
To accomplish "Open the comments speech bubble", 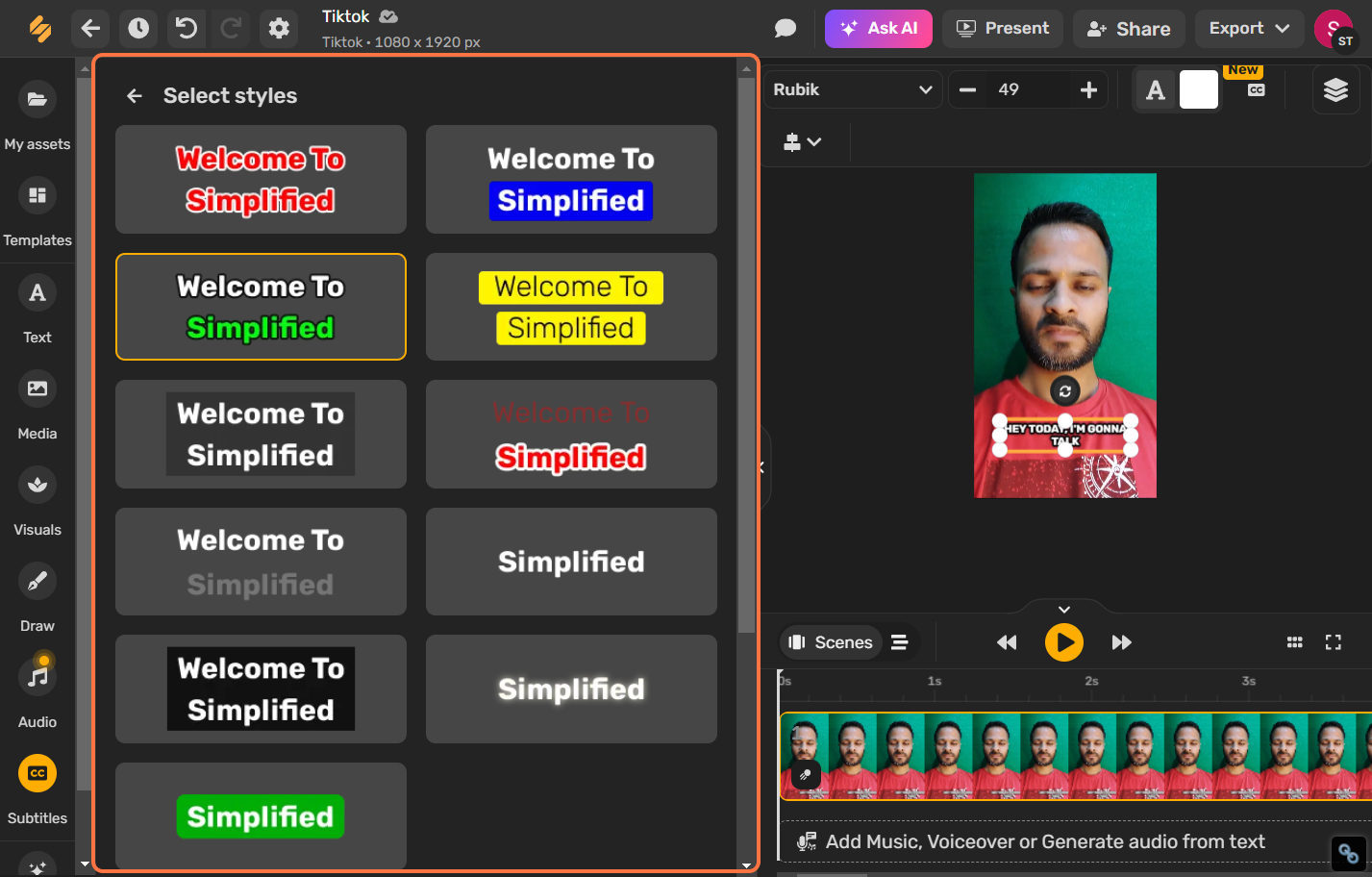I will pos(786,29).
